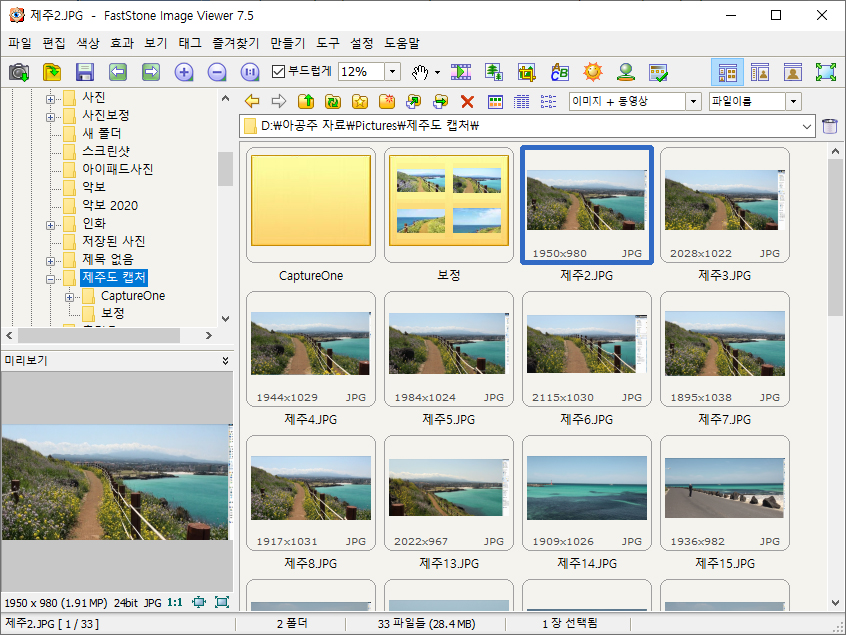Viewport: 846px width, 635px height.
Task: Click the camera acquire icon in toolbar
Action: pos(19,72)
